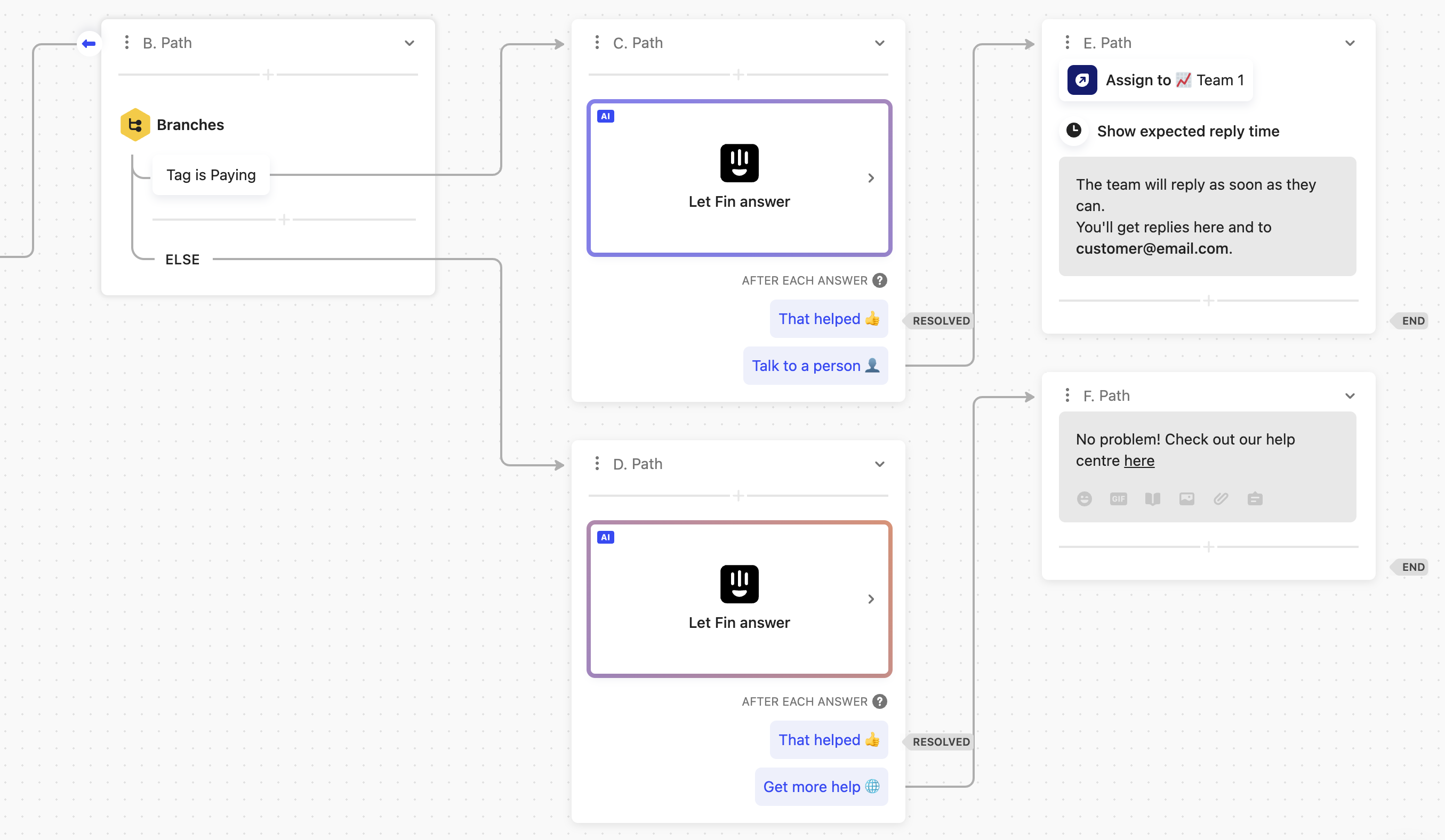The width and height of the screenshot is (1445, 840).
Task: Attach a file using the paperclip icon
Action: click(x=1221, y=499)
